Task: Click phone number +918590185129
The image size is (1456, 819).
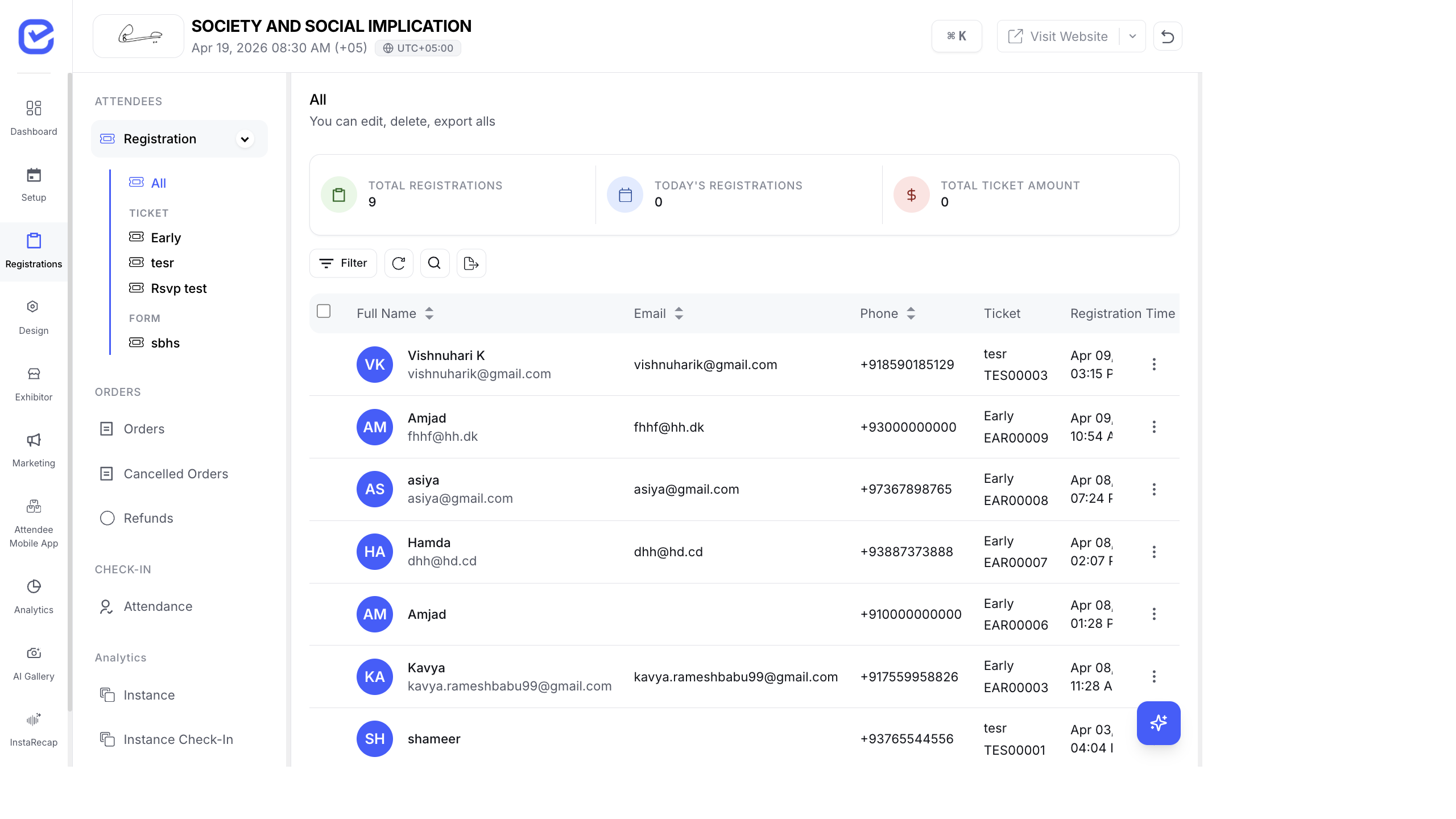Action: 907,365
